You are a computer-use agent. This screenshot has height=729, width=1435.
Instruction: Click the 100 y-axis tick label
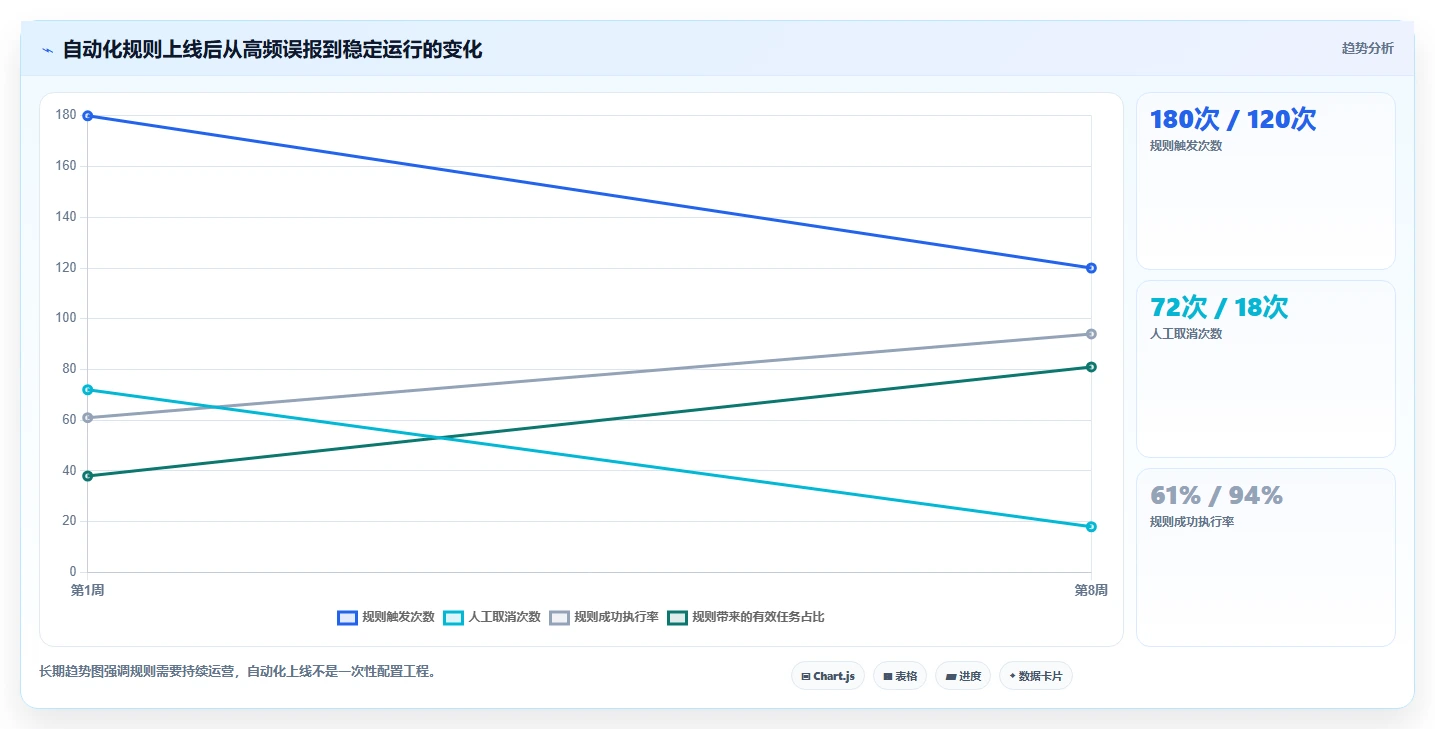66,319
